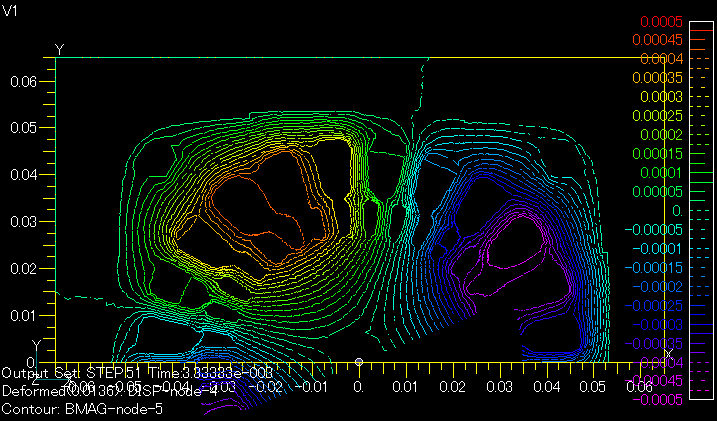
Task: Click the 0.03 tick on Y axis
Action: click(x=23, y=221)
